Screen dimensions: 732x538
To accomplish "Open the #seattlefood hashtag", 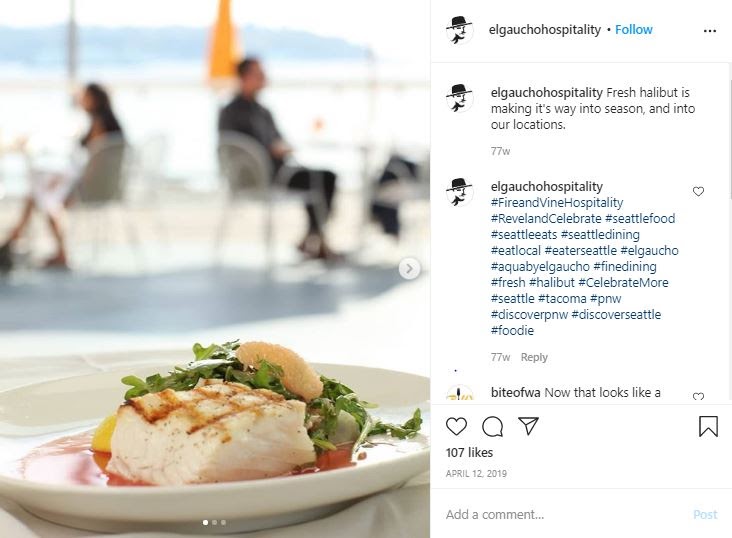I will [x=640, y=219].
